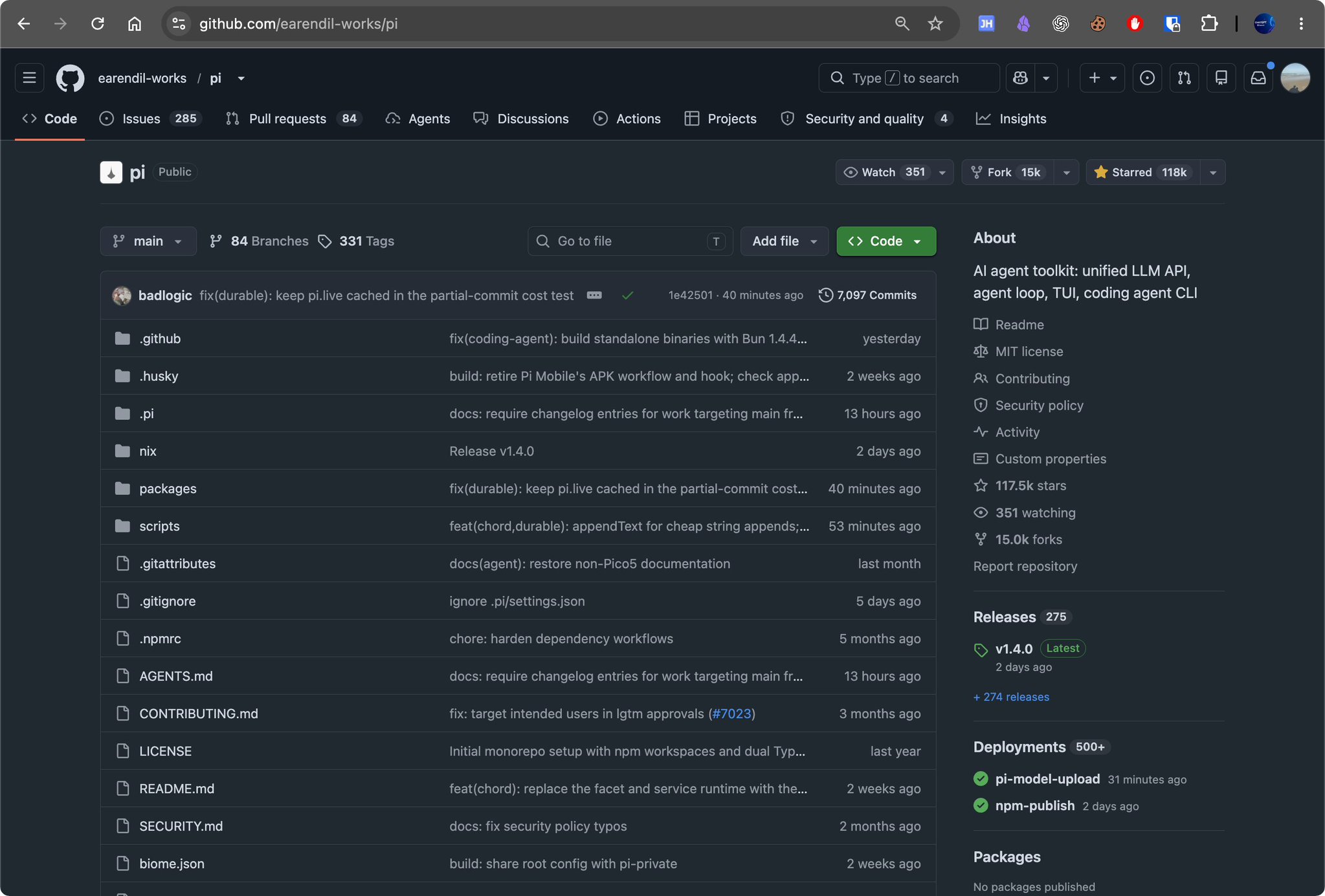Unstar the repository with the Starred button

coord(1143,172)
